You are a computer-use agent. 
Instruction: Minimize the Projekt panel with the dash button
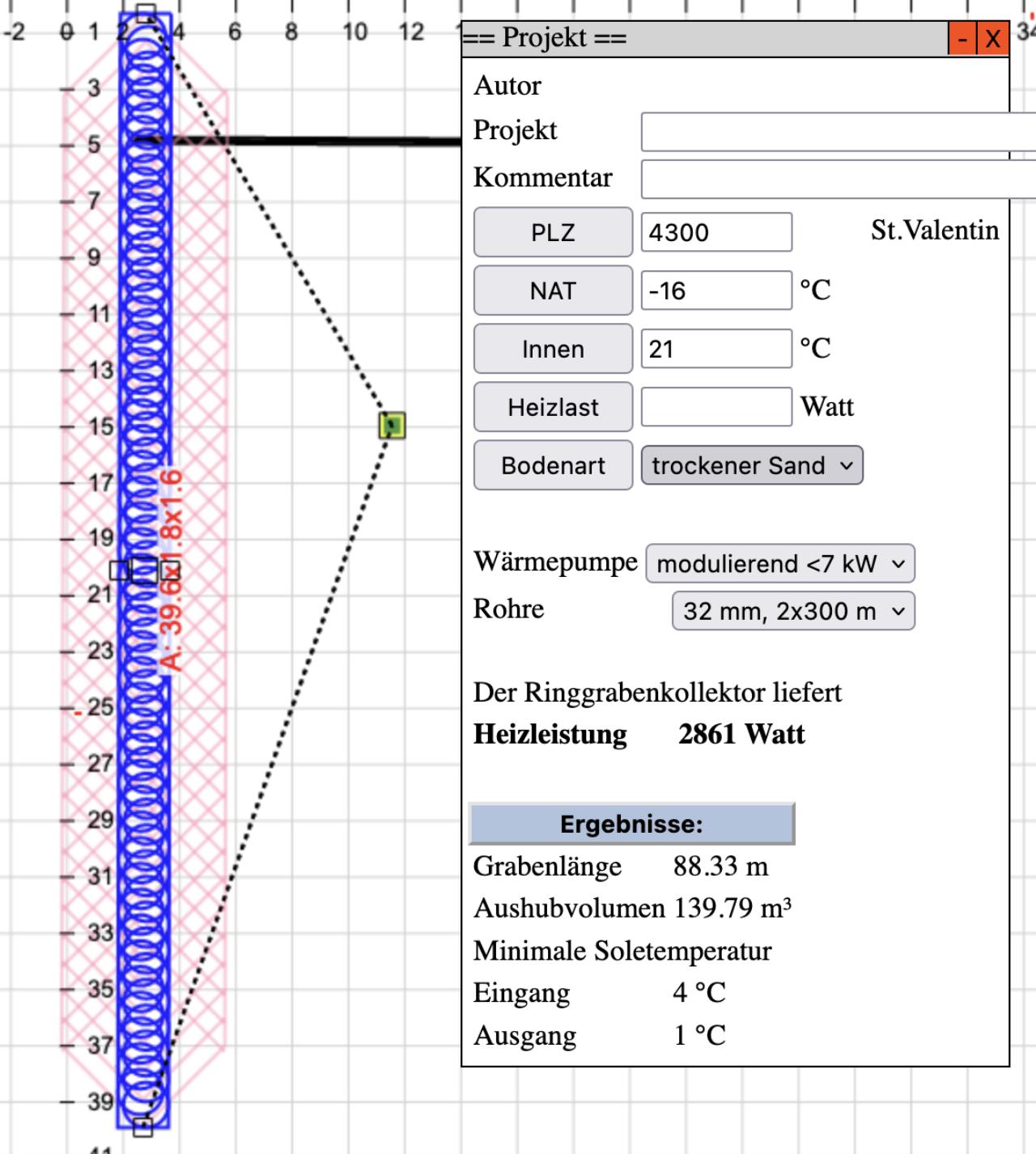tap(962, 39)
